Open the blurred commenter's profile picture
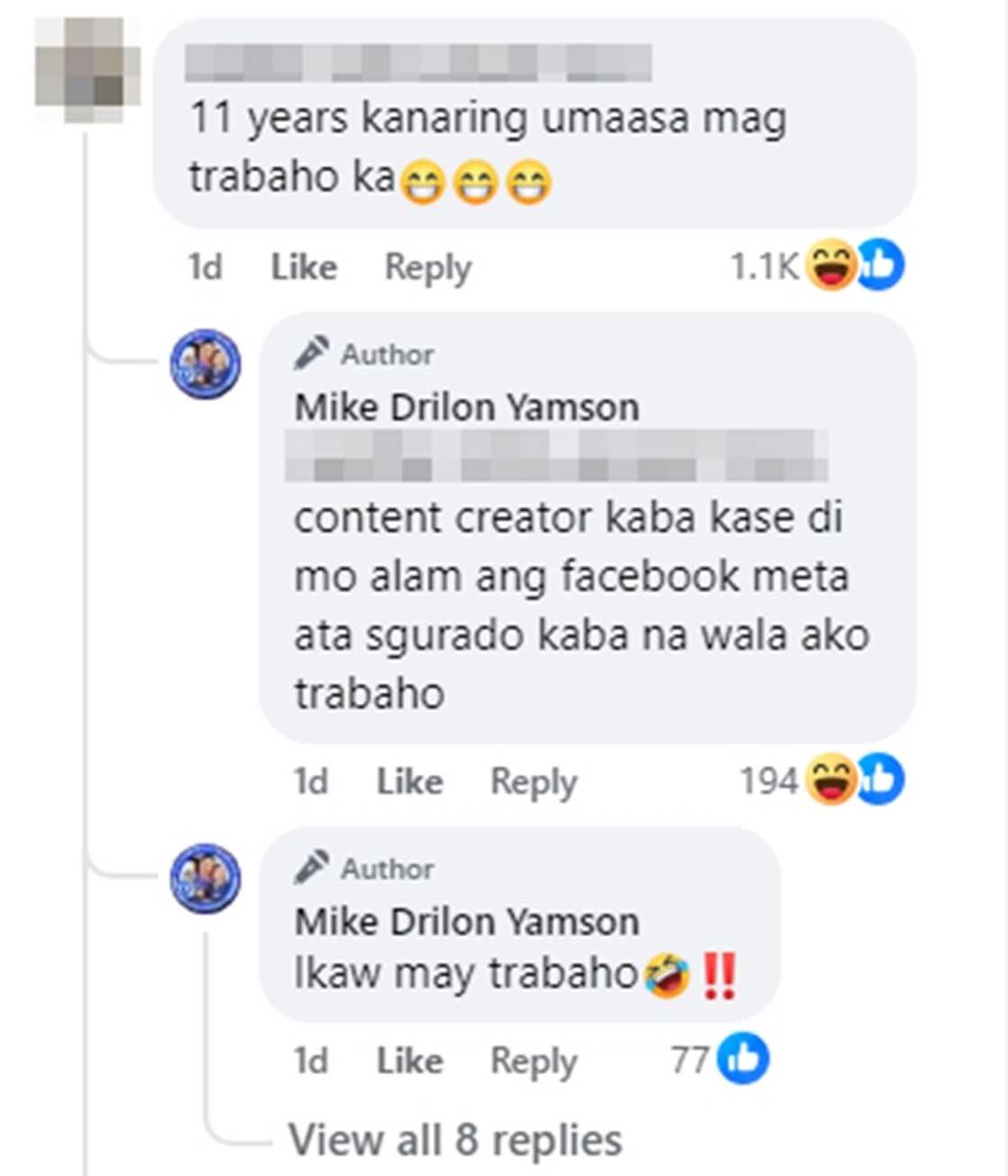The width and height of the screenshot is (1008, 1176). click(x=87, y=69)
